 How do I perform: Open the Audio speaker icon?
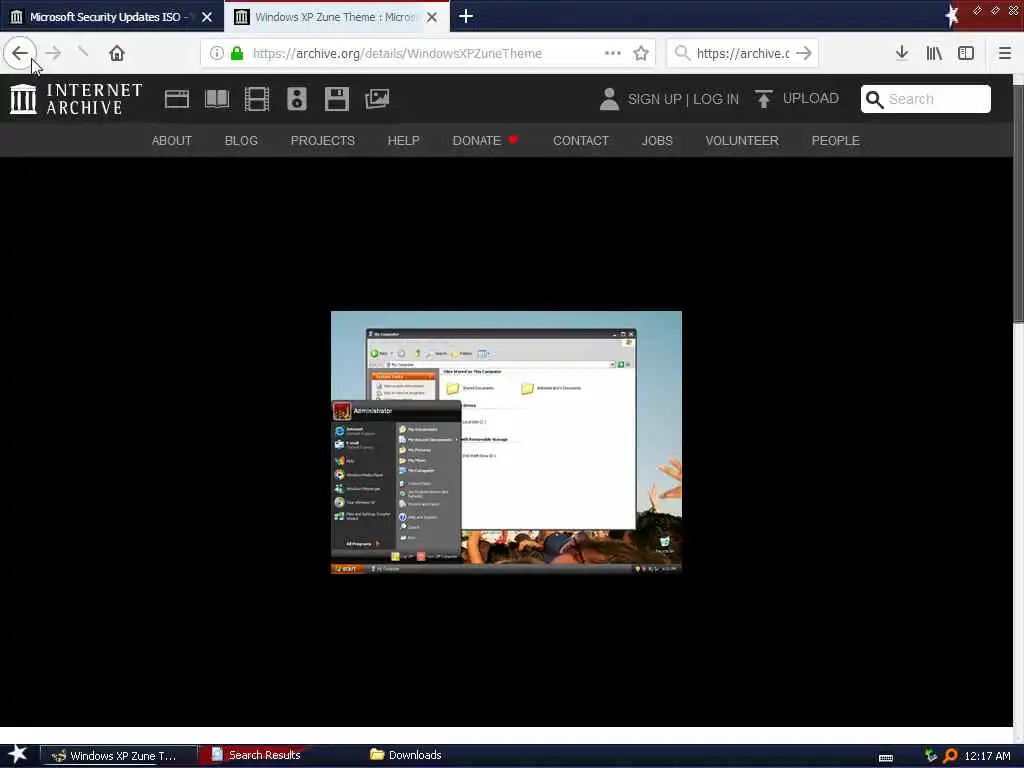(x=296, y=99)
